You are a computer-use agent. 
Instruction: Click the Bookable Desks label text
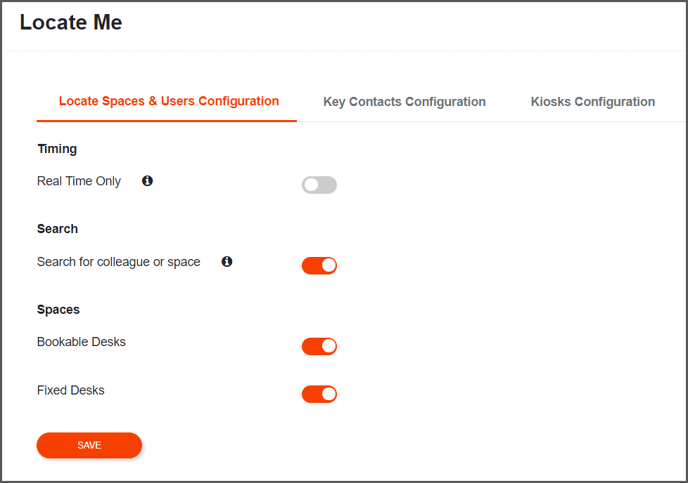[81, 342]
